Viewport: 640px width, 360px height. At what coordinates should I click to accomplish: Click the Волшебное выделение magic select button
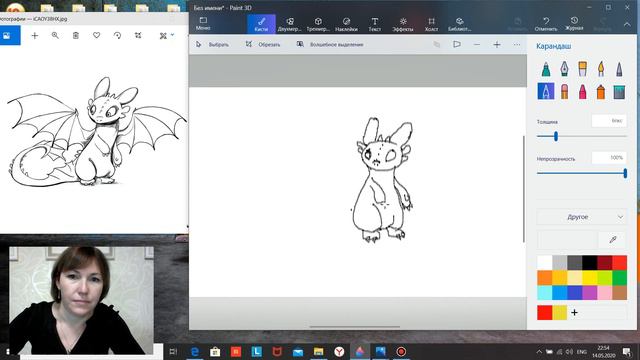click(330, 44)
